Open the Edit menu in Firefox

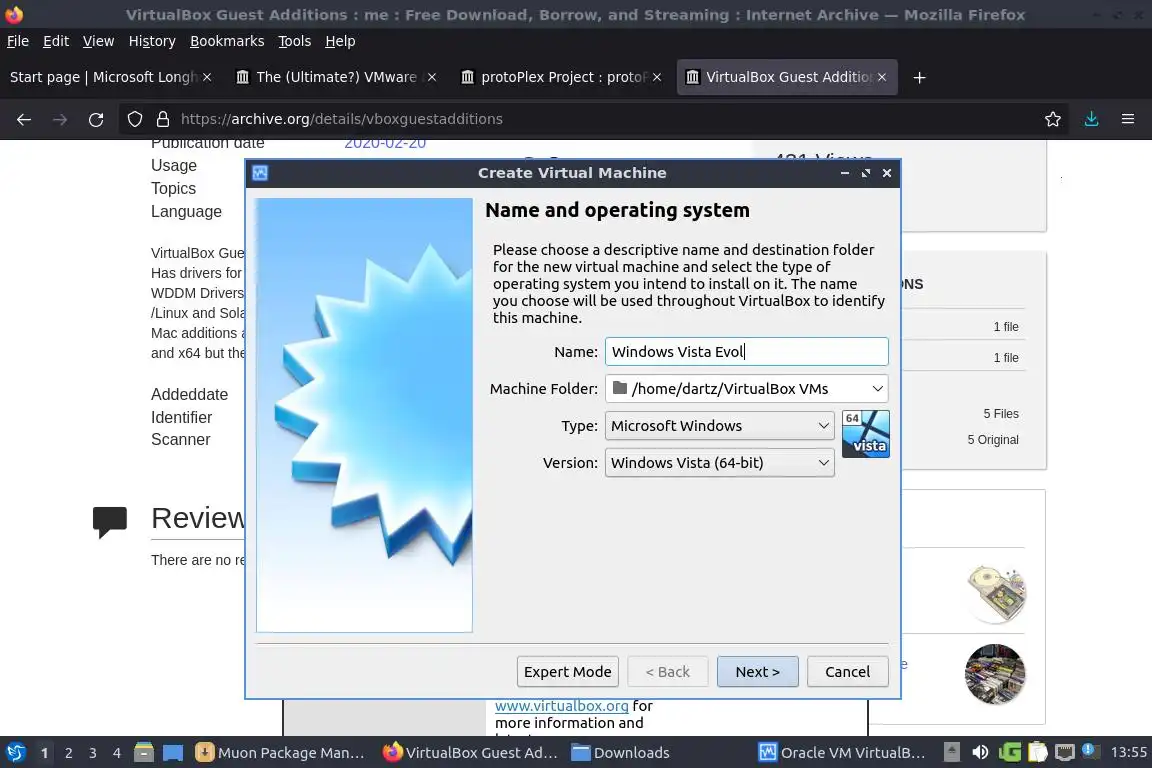(x=56, y=41)
